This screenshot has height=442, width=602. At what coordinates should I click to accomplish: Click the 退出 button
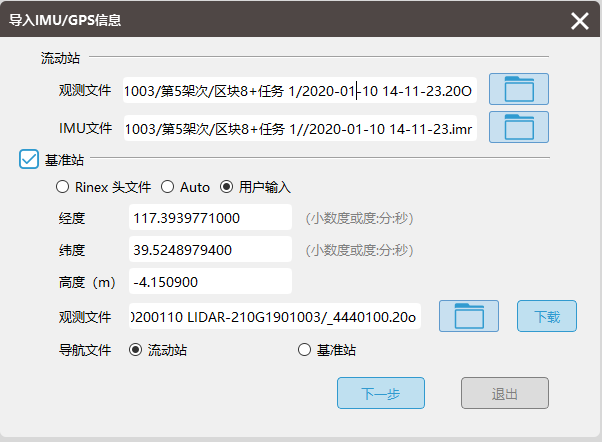pos(505,393)
